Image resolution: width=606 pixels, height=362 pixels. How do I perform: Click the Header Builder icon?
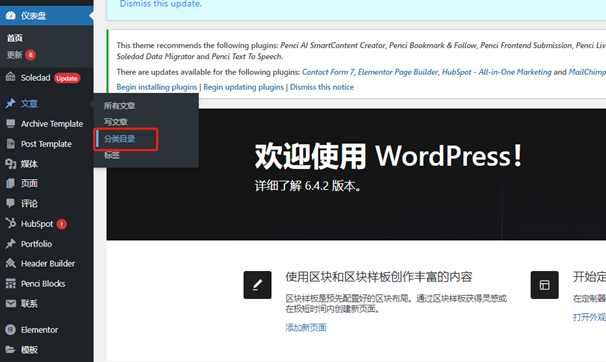point(10,263)
